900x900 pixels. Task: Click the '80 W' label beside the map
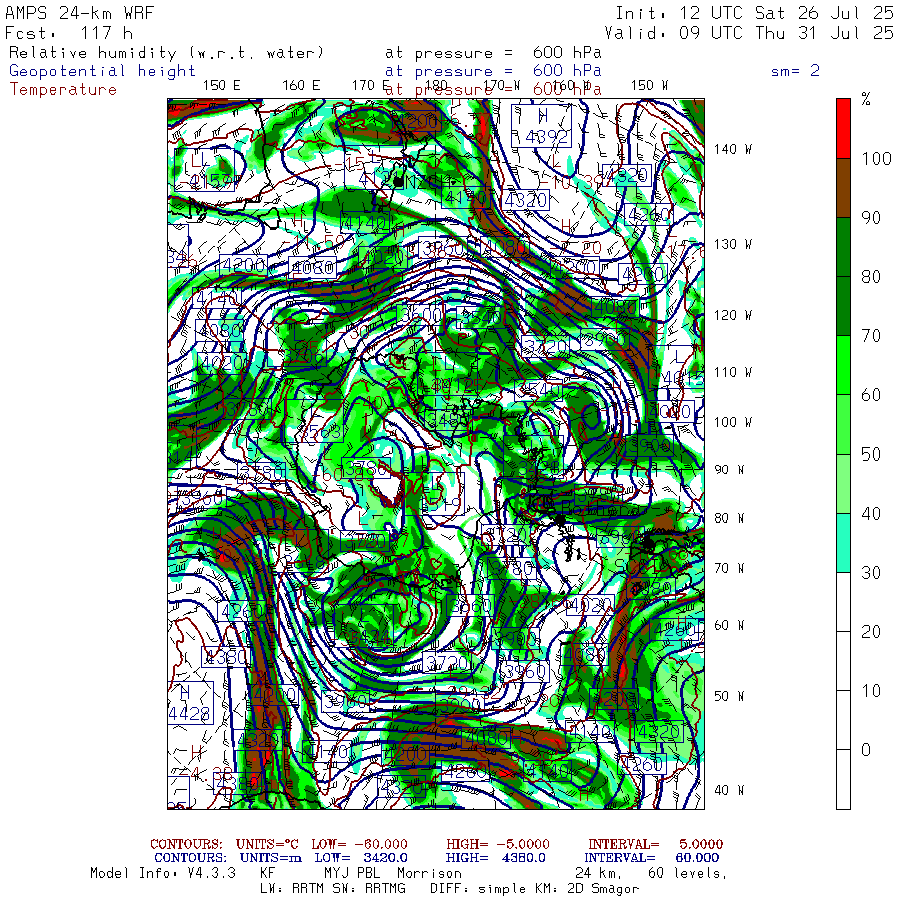(729, 518)
